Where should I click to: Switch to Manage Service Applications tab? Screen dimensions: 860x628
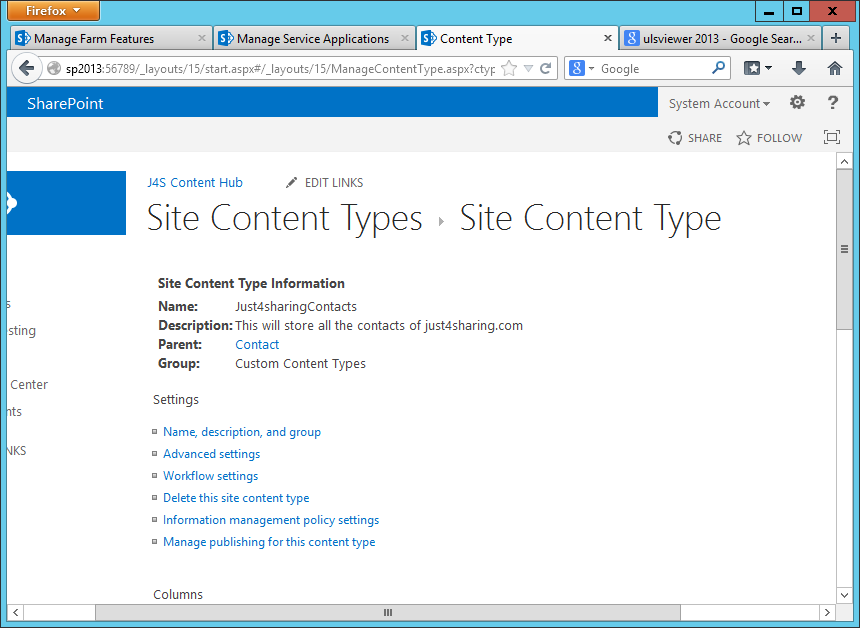[314, 38]
